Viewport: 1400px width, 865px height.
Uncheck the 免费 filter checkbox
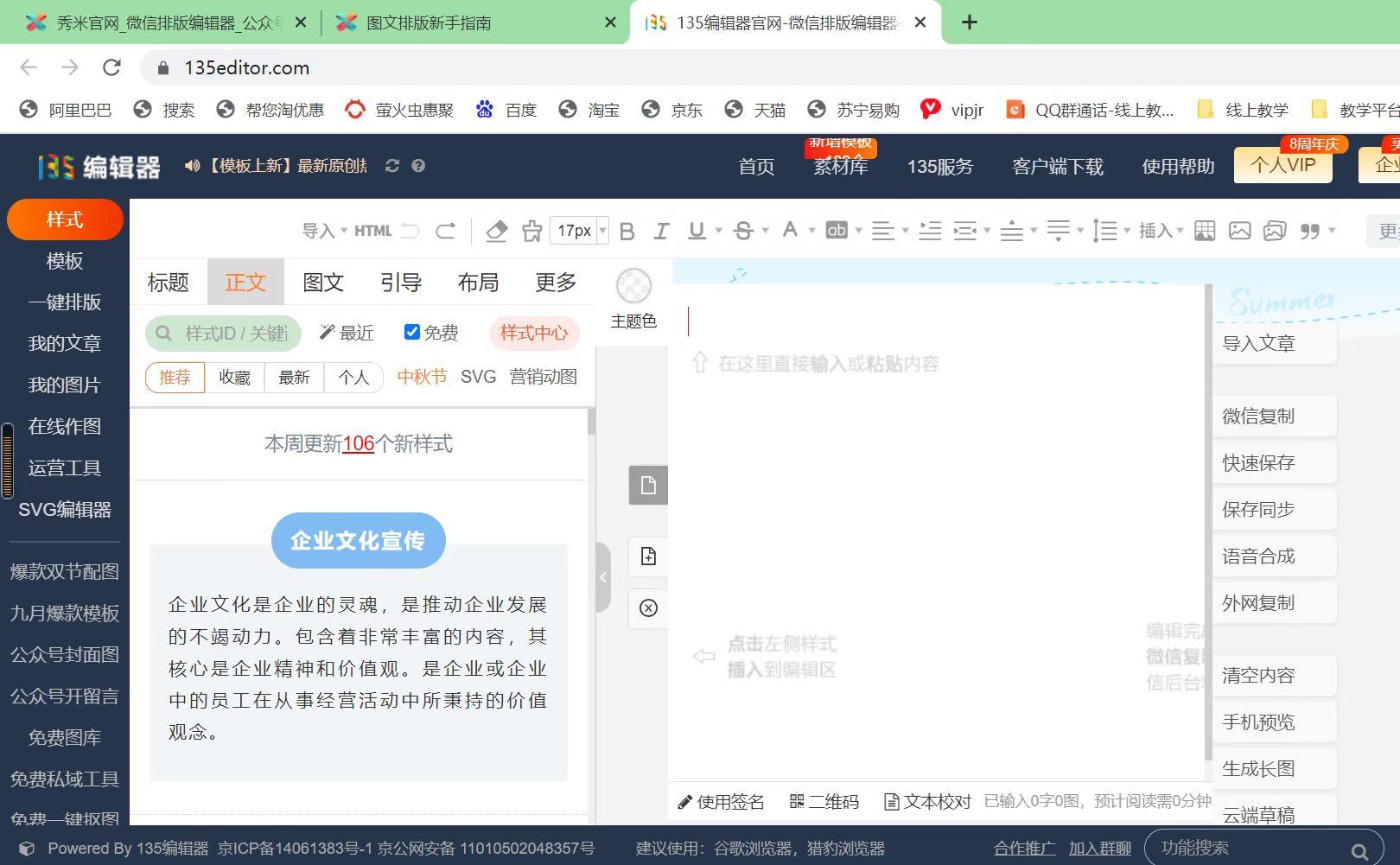coord(411,331)
